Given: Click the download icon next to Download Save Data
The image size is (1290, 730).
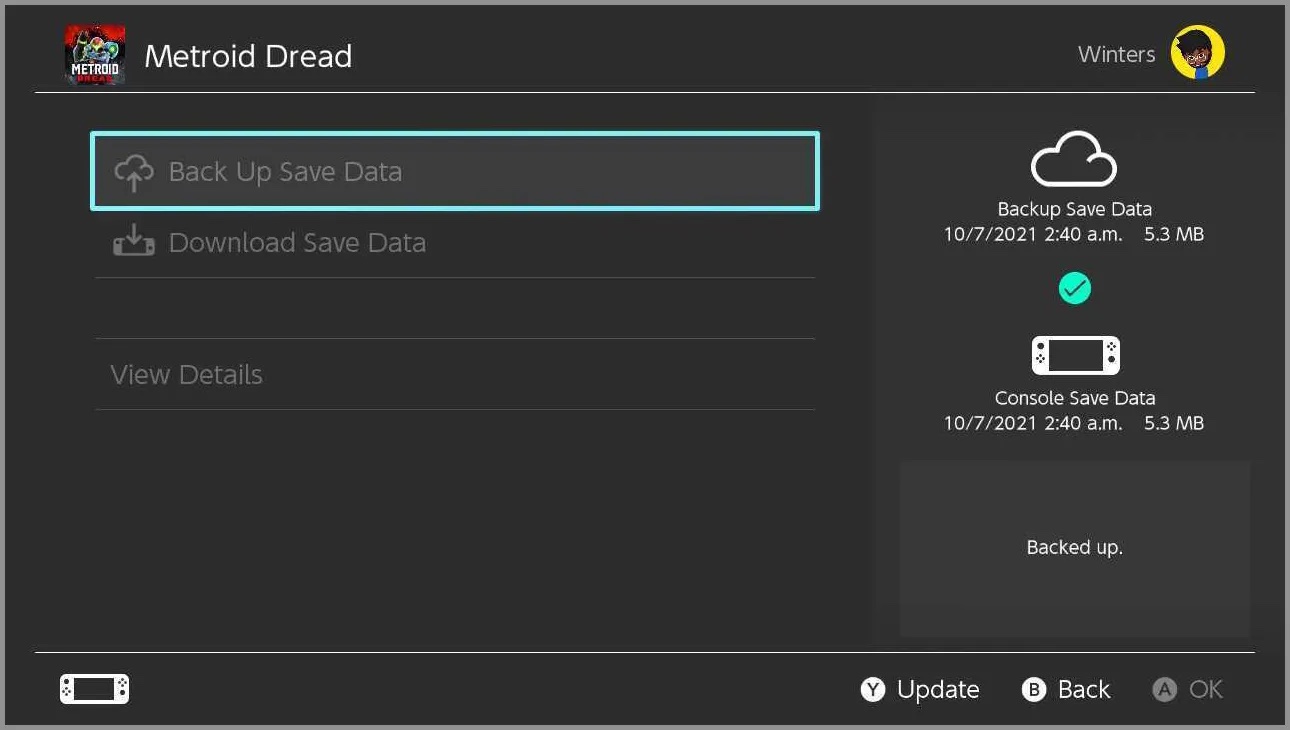Looking at the screenshot, I should coord(134,242).
